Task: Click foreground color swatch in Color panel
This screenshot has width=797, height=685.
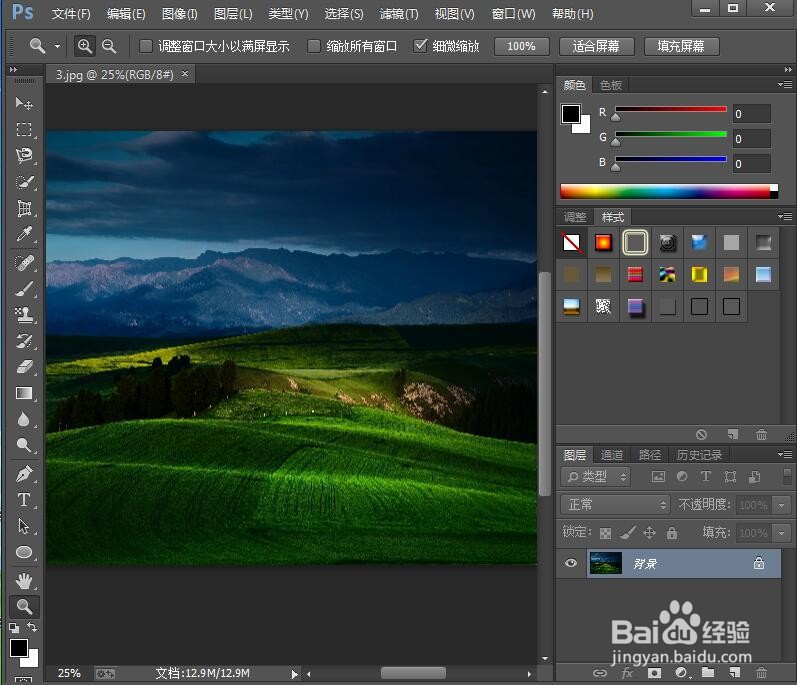Action: tap(570, 114)
